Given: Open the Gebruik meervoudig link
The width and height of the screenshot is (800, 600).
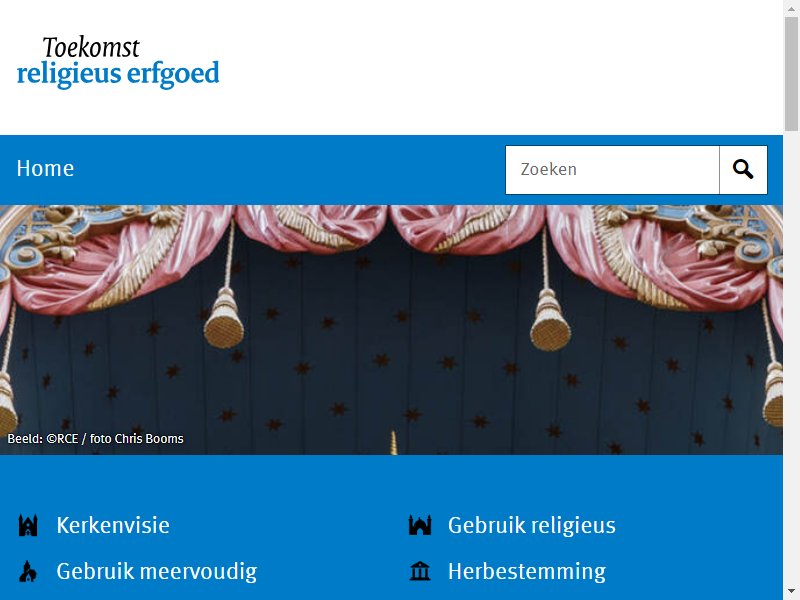Looking at the screenshot, I should click(157, 571).
